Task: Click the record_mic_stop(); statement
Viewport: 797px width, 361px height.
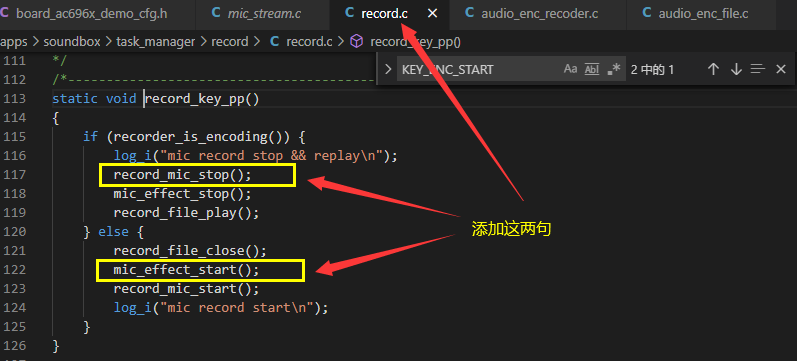Action: coord(182,175)
